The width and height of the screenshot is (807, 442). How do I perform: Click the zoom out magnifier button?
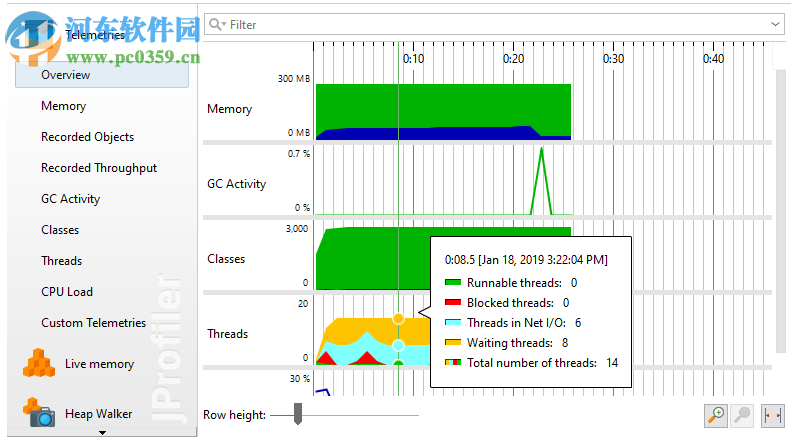742,415
